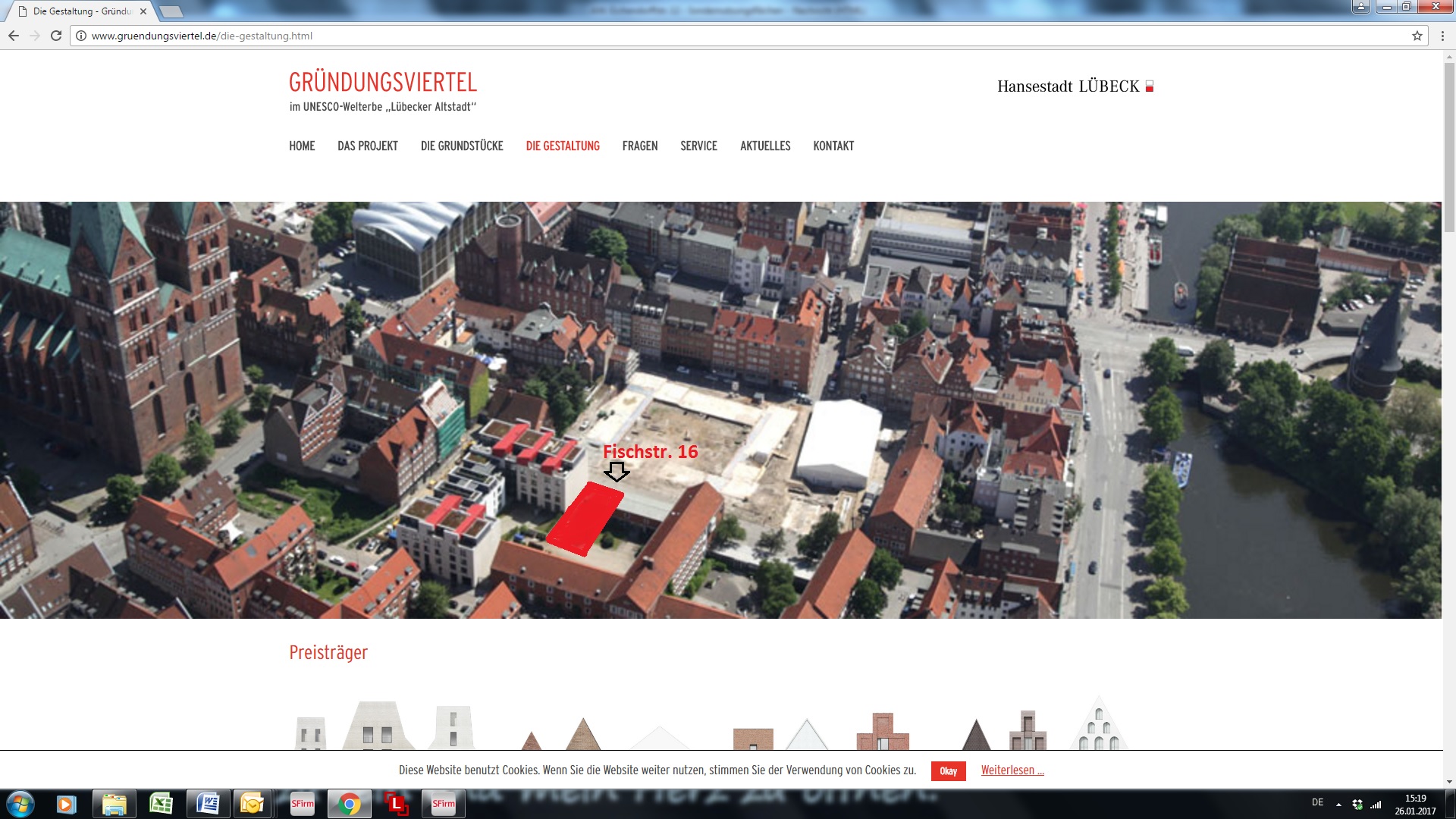Select DIE GESTALTUNG navigation item

(563, 146)
